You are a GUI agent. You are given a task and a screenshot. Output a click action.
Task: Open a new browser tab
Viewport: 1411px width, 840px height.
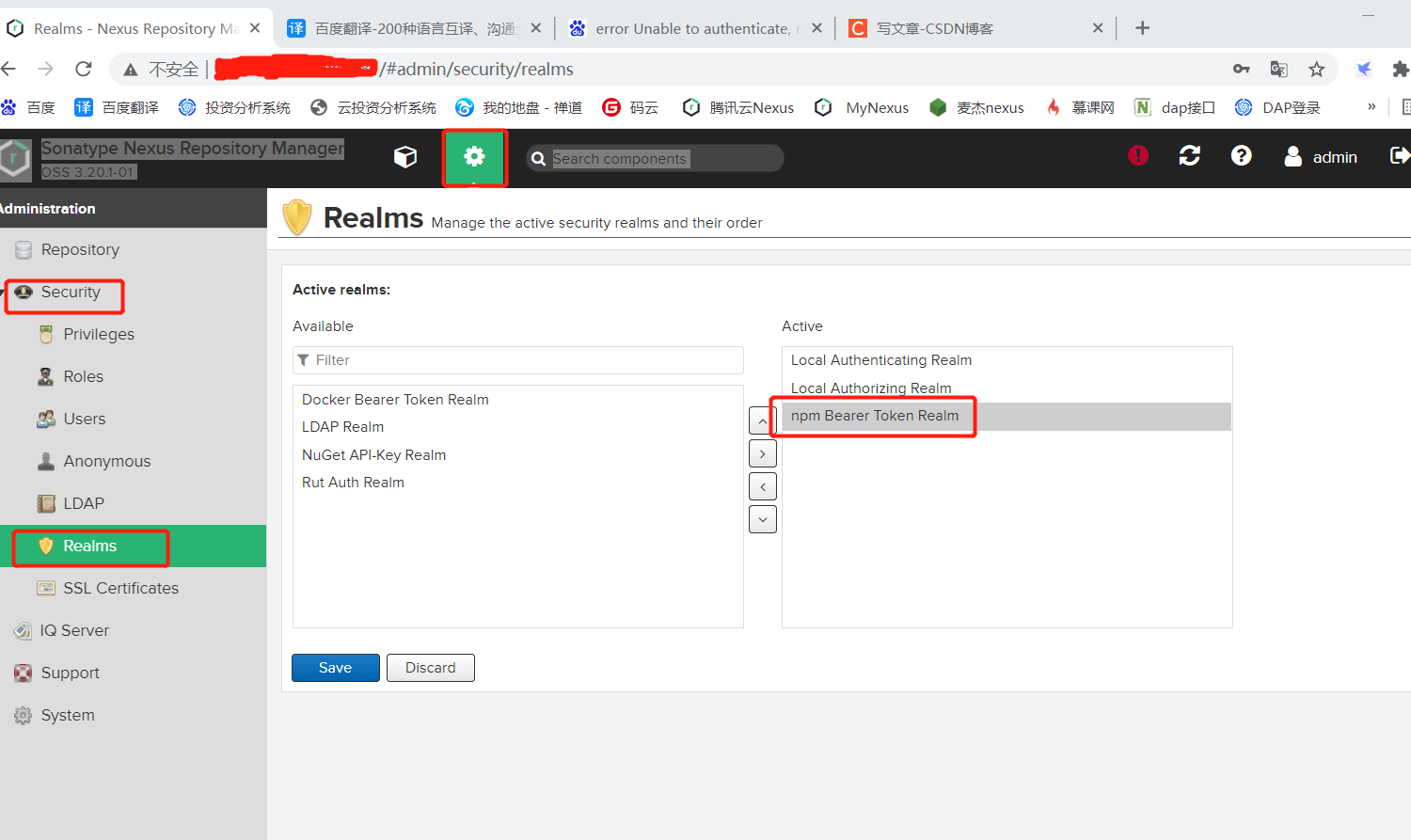coord(1142,28)
